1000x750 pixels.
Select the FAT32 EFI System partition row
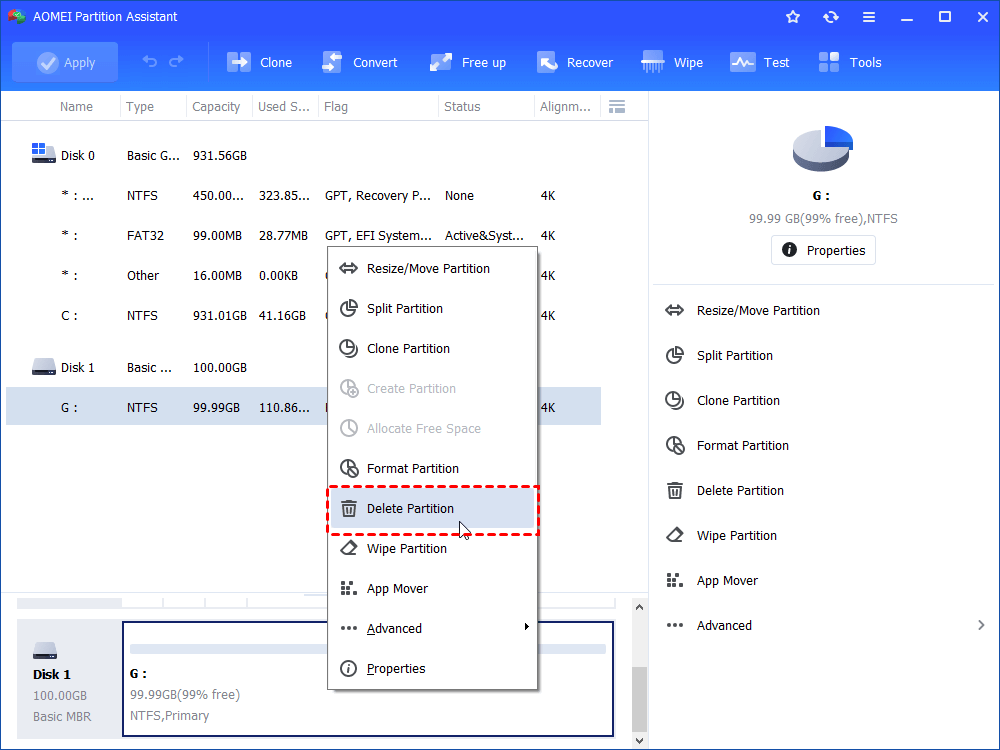click(x=304, y=235)
